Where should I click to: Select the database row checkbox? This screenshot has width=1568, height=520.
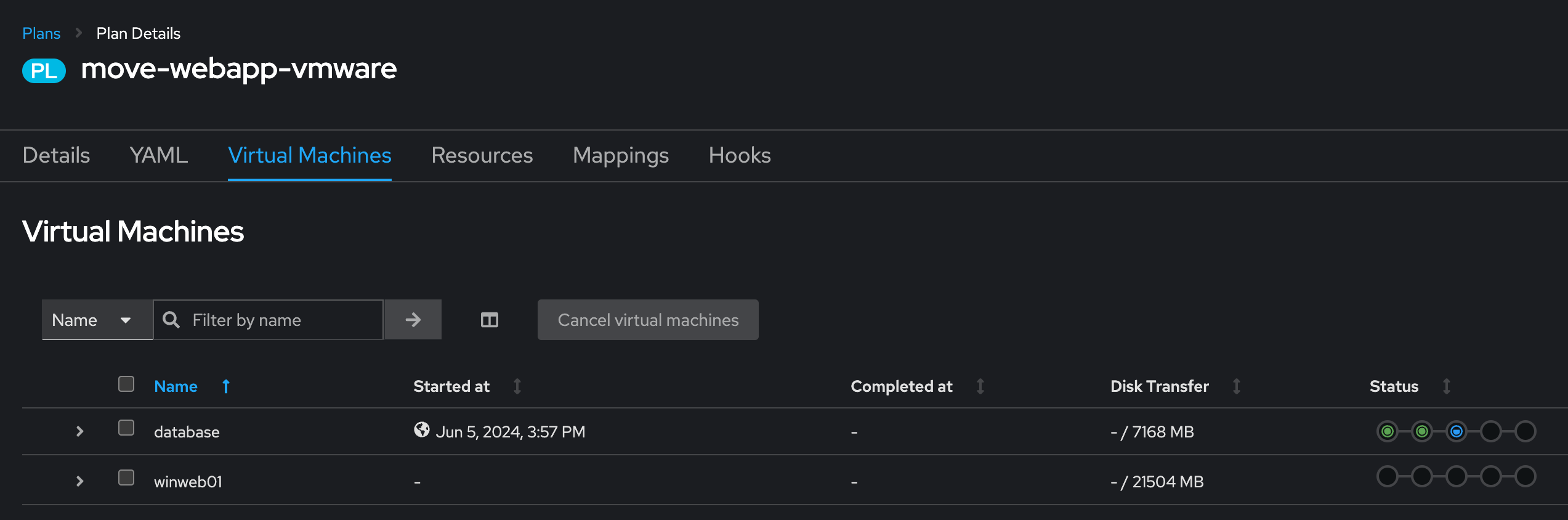[126, 428]
